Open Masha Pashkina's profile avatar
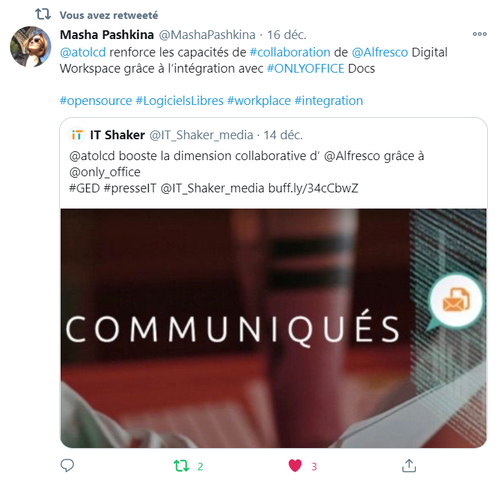This screenshot has height=481, width=500. pyautogui.click(x=30, y=47)
